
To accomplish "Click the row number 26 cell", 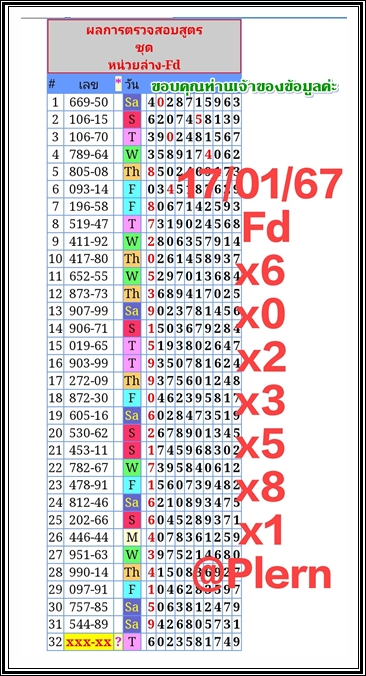I will [x=55, y=537].
